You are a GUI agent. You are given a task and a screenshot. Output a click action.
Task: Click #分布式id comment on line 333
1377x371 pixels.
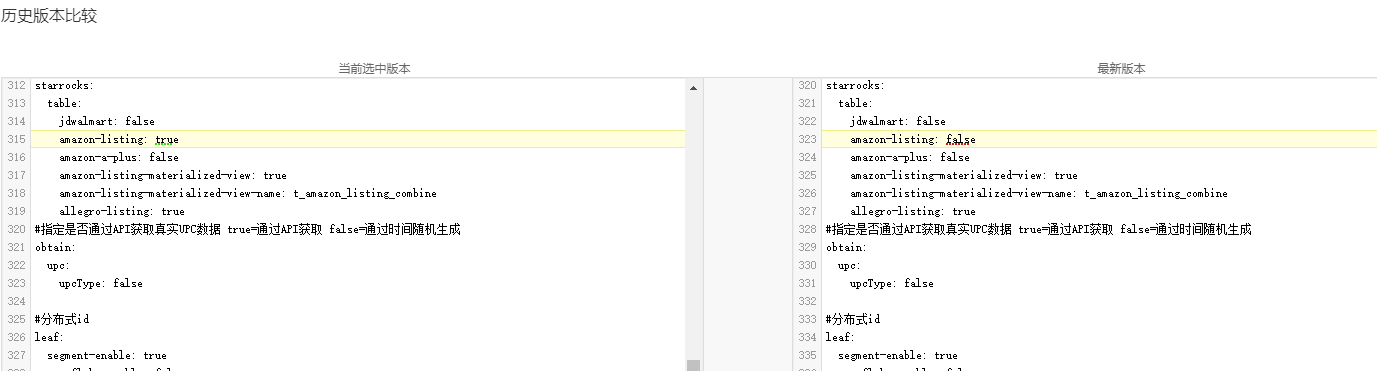(853, 319)
